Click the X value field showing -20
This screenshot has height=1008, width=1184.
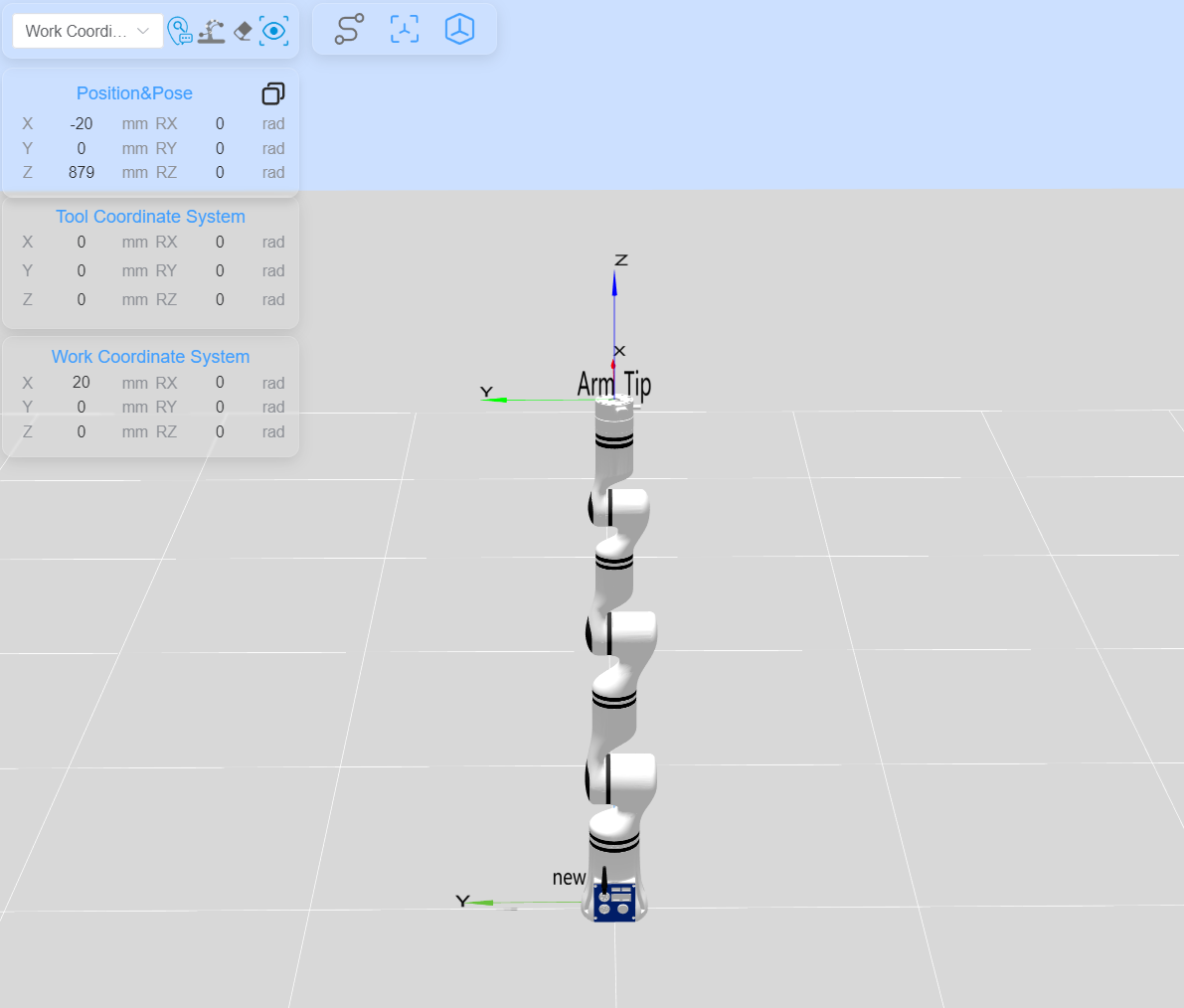coord(82,123)
